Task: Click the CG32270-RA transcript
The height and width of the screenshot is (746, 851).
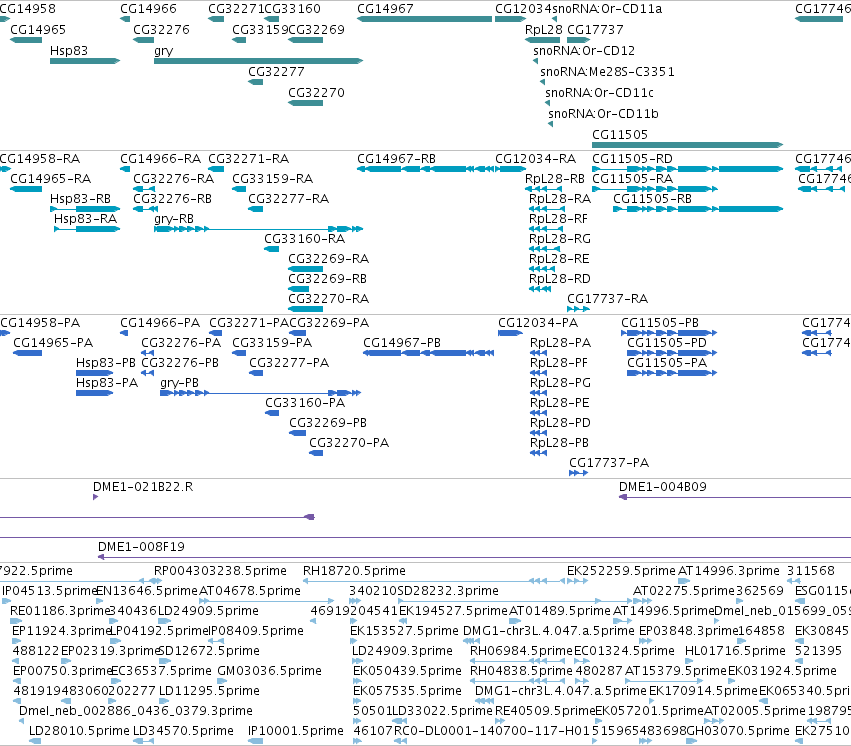Action: point(306,309)
